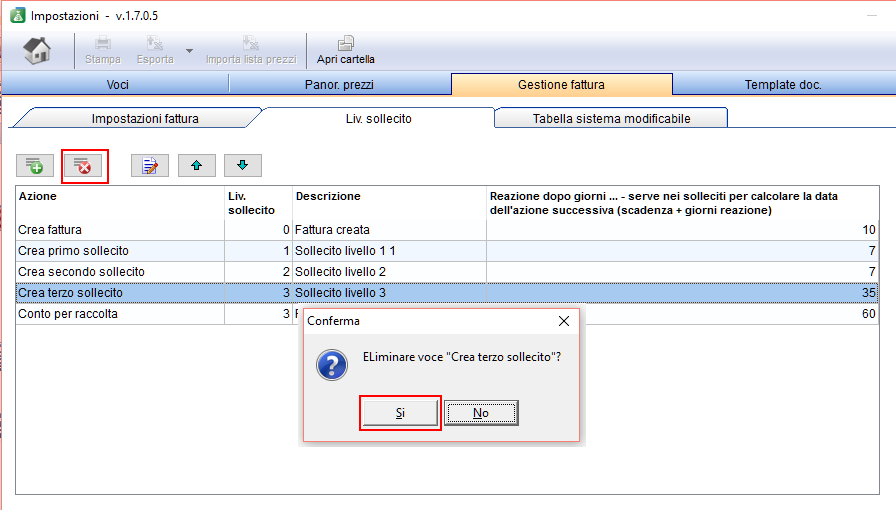Click the Sollecito livello 3 cell
Viewport: 896px width, 510px height.
(389, 293)
